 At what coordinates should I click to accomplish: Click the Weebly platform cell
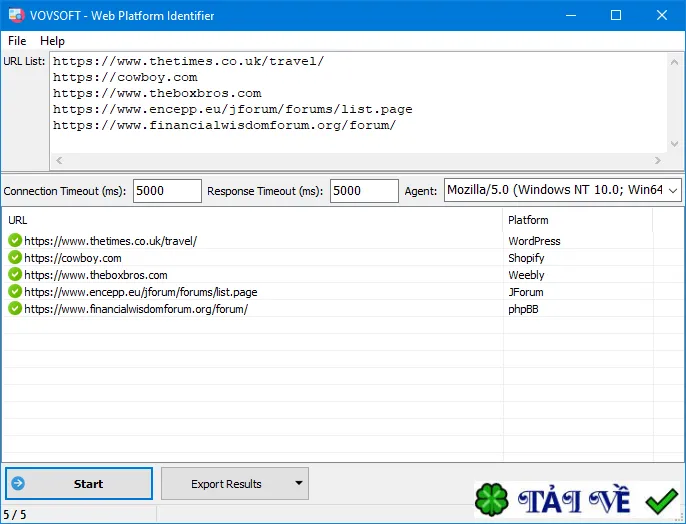pyautogui.click(x=526, y=275)
